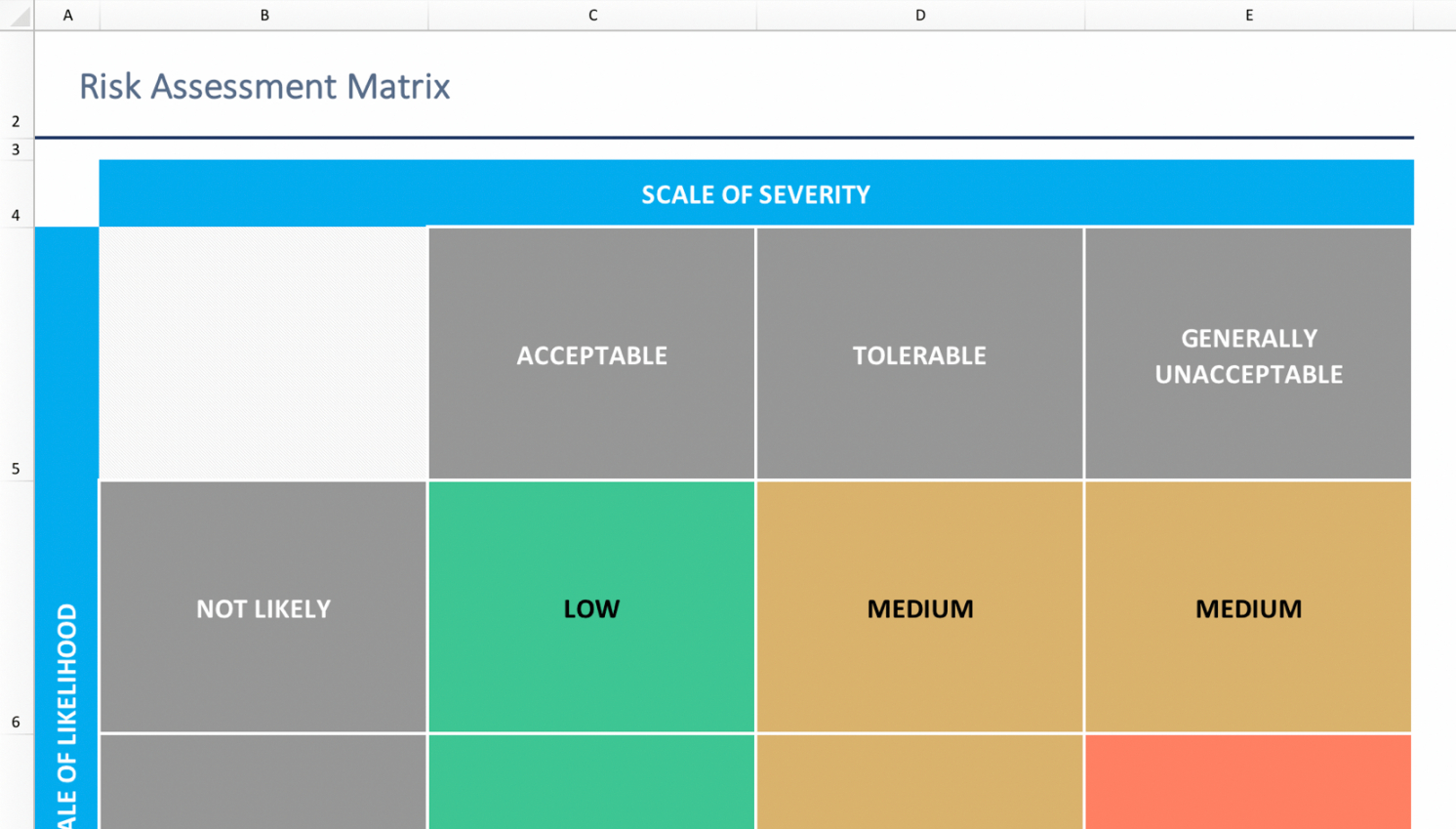Viewport: 1456px width, 829px height.
Task: Select the ACCEPTABLE cell
Action: 591,353
